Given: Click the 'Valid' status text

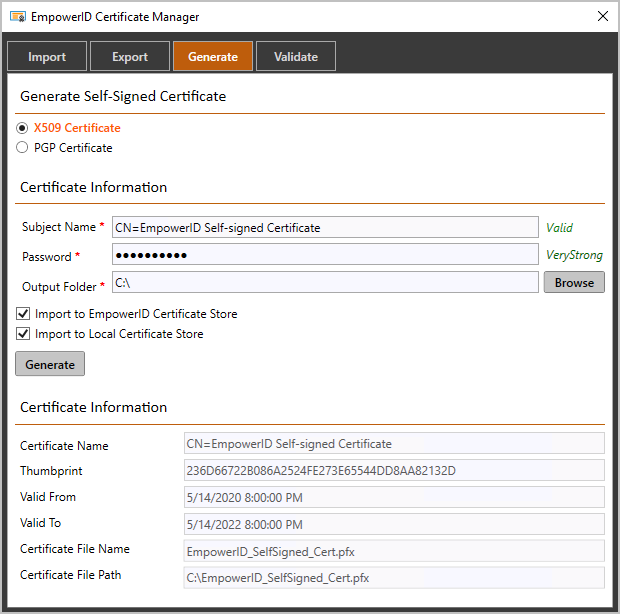Looking at the screenshot, I should pos(559,228).
